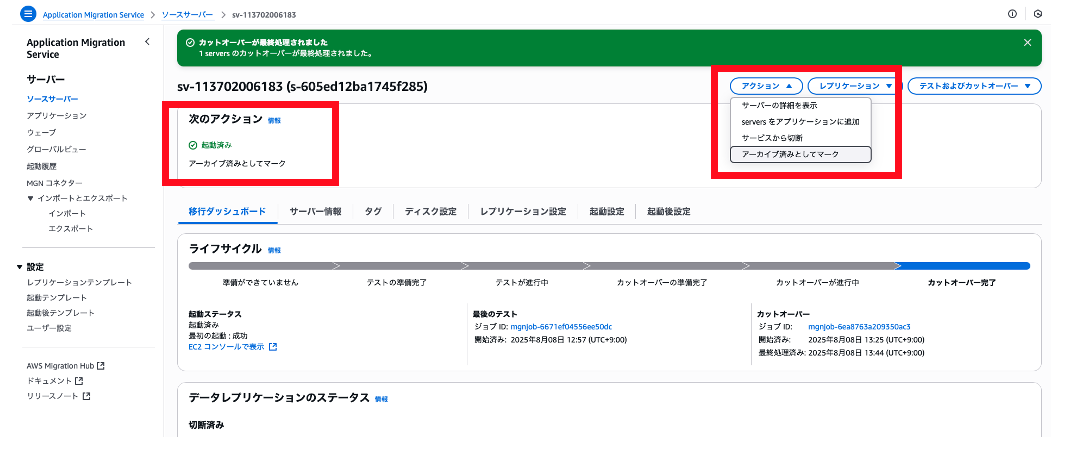Click アーカイブ済みとしてマーク text under 次のアクション
1091x461 pixels.
237,163
